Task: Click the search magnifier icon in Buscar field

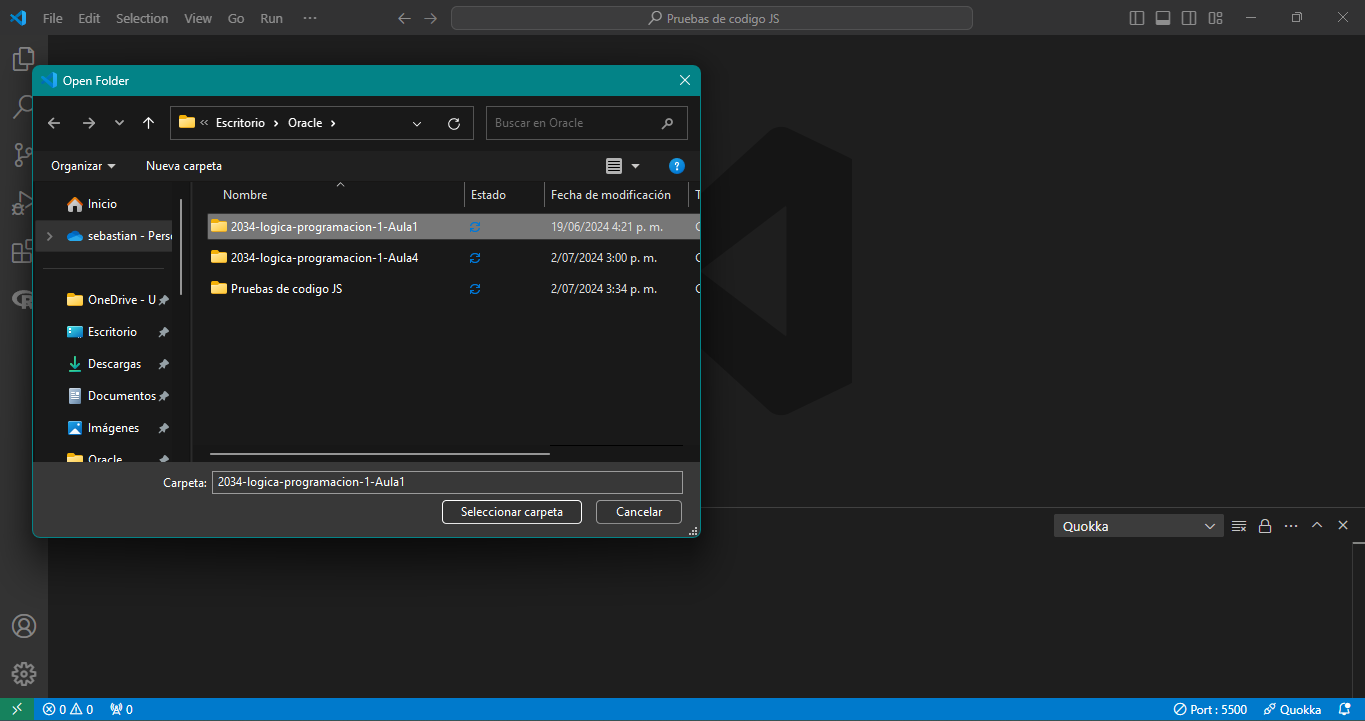Action: click(x=667, y=123)
